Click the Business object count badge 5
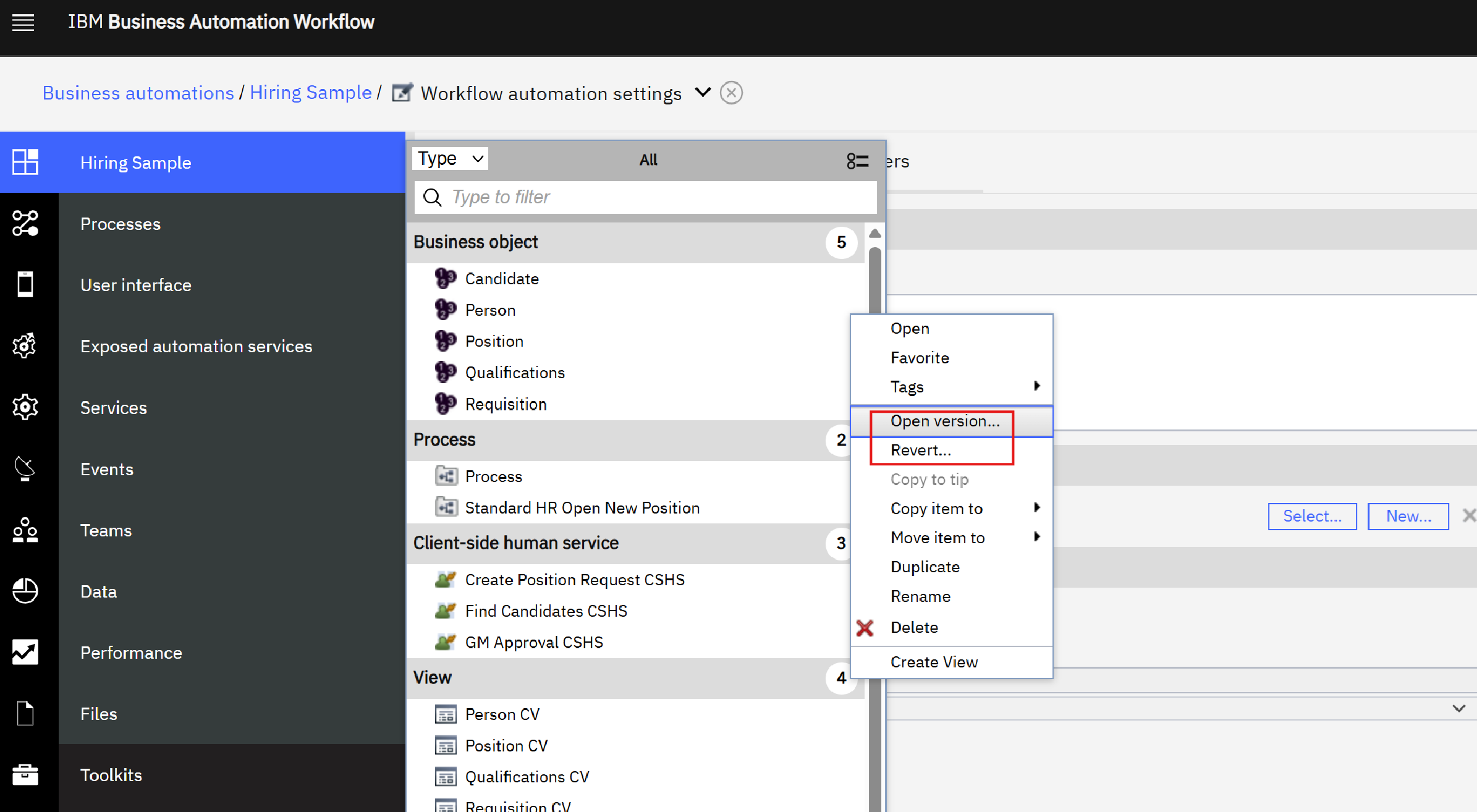Viewport: 1477px width, 812px height. [x=841, y=242]
